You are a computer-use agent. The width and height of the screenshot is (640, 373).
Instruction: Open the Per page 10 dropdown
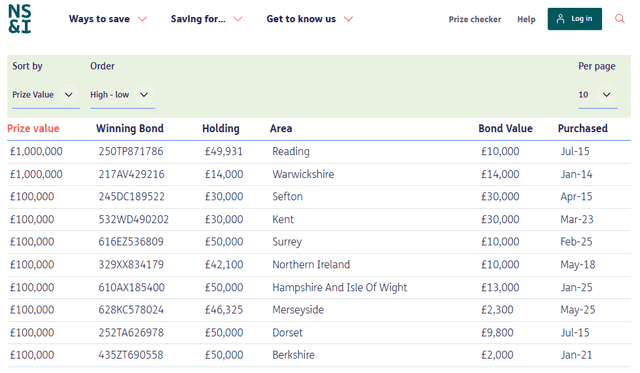point(598,95)
